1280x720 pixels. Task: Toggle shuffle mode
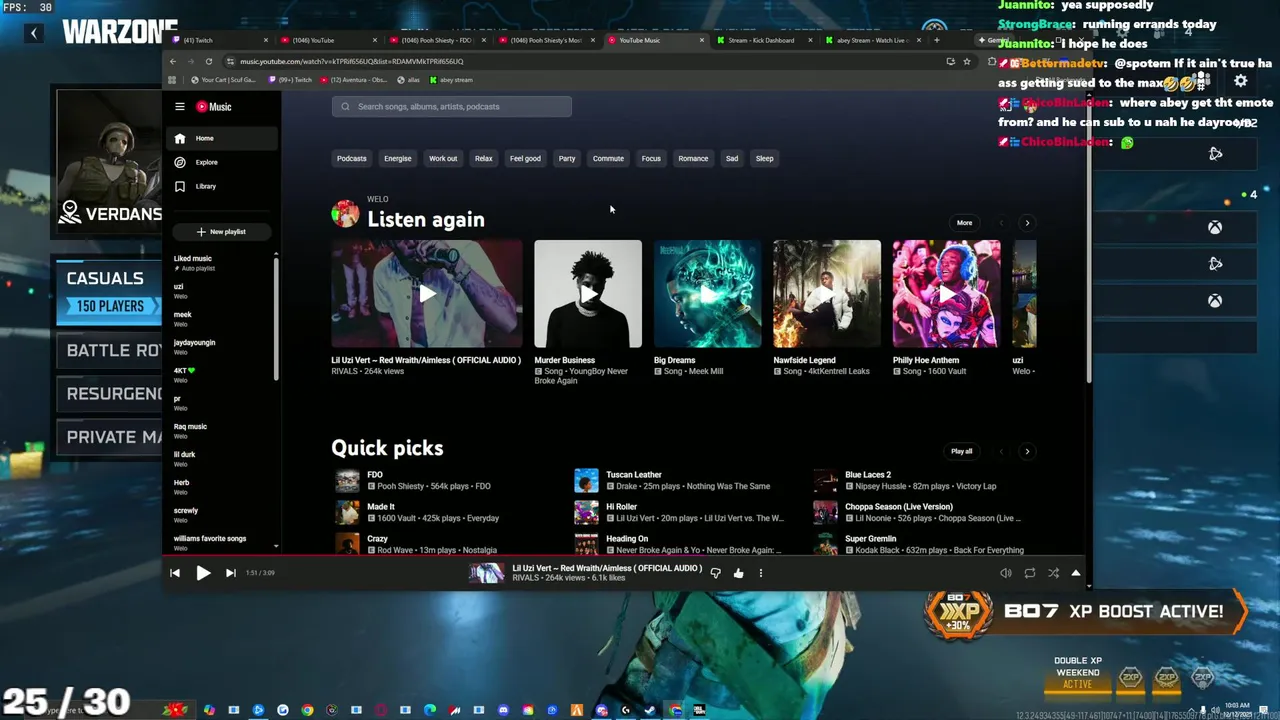(x=1053, y=573)
